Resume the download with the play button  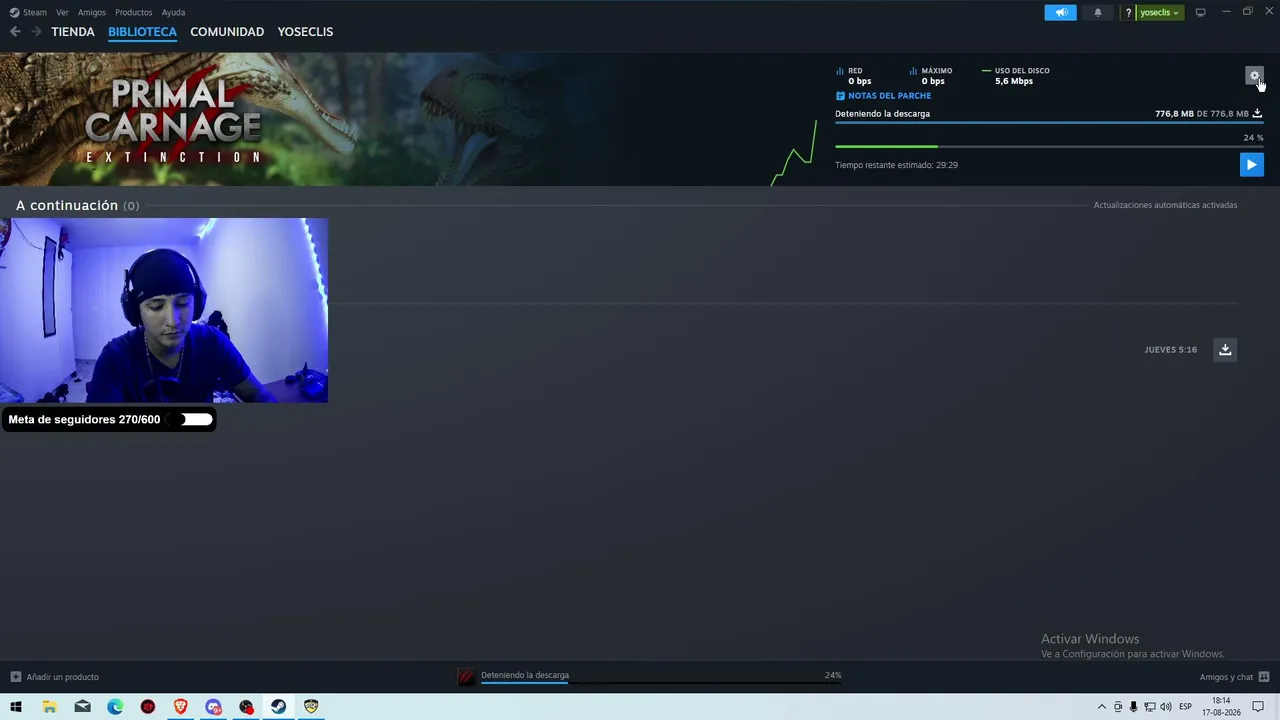1251,165
